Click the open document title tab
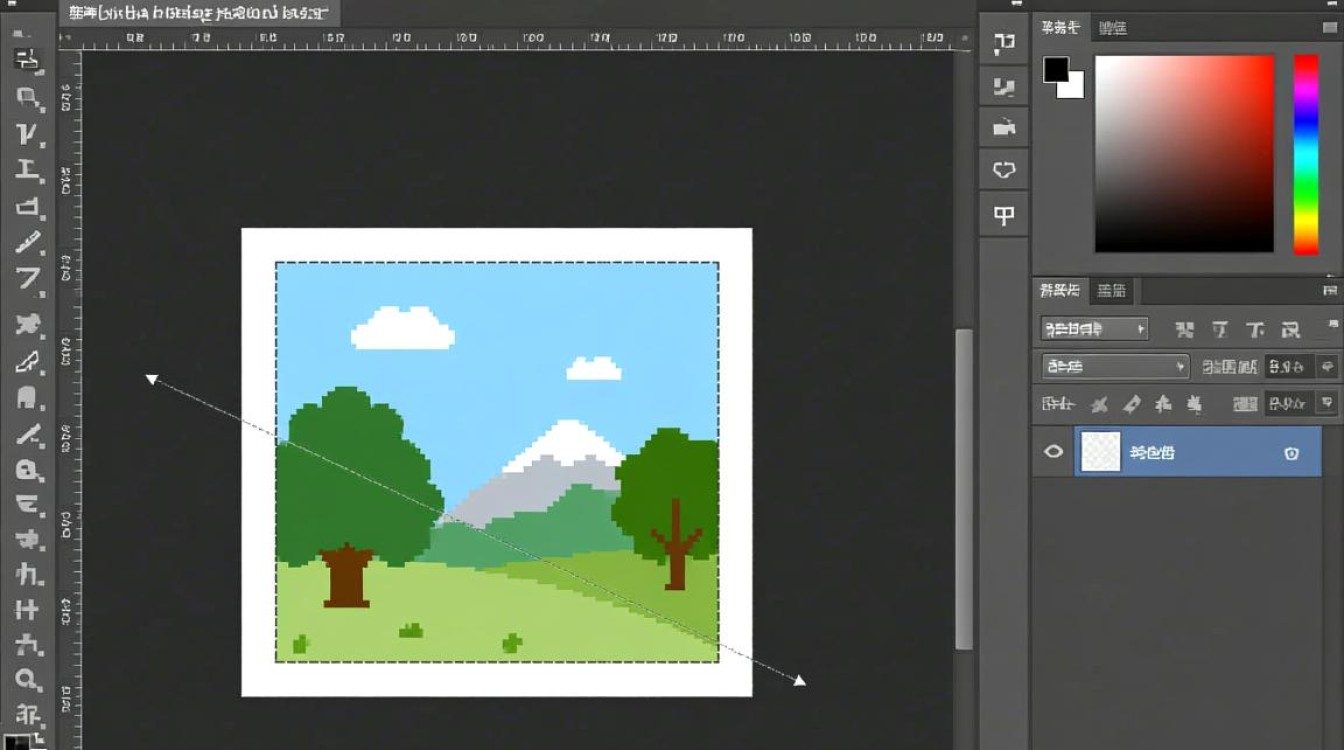Screen dimensions: 1344x750 point(198,14)
